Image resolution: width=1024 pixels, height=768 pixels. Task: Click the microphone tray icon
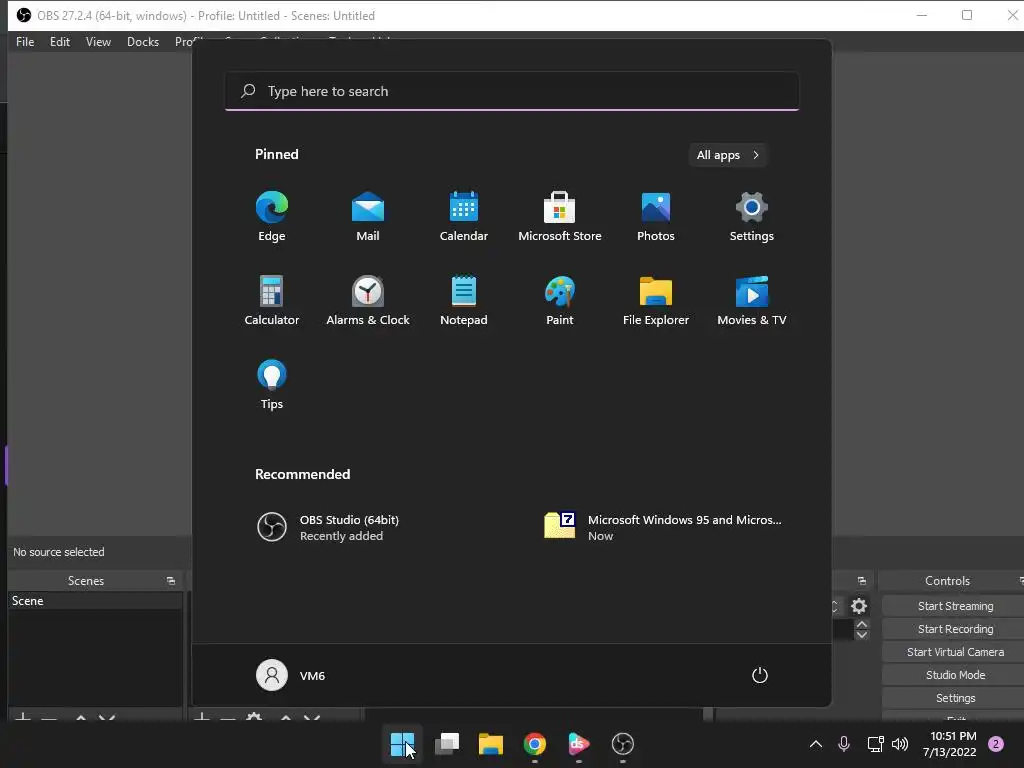click(844, 744)
